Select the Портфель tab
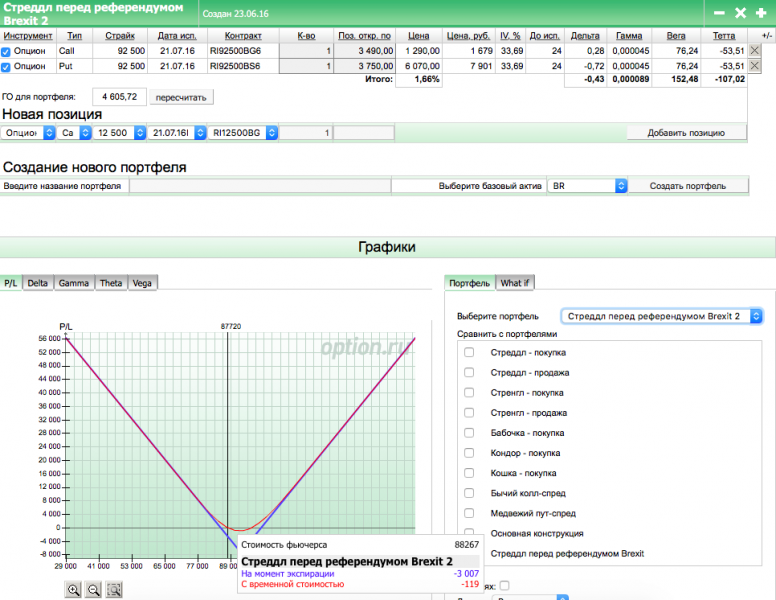This screenshot has height=600, width=776. 469,283
